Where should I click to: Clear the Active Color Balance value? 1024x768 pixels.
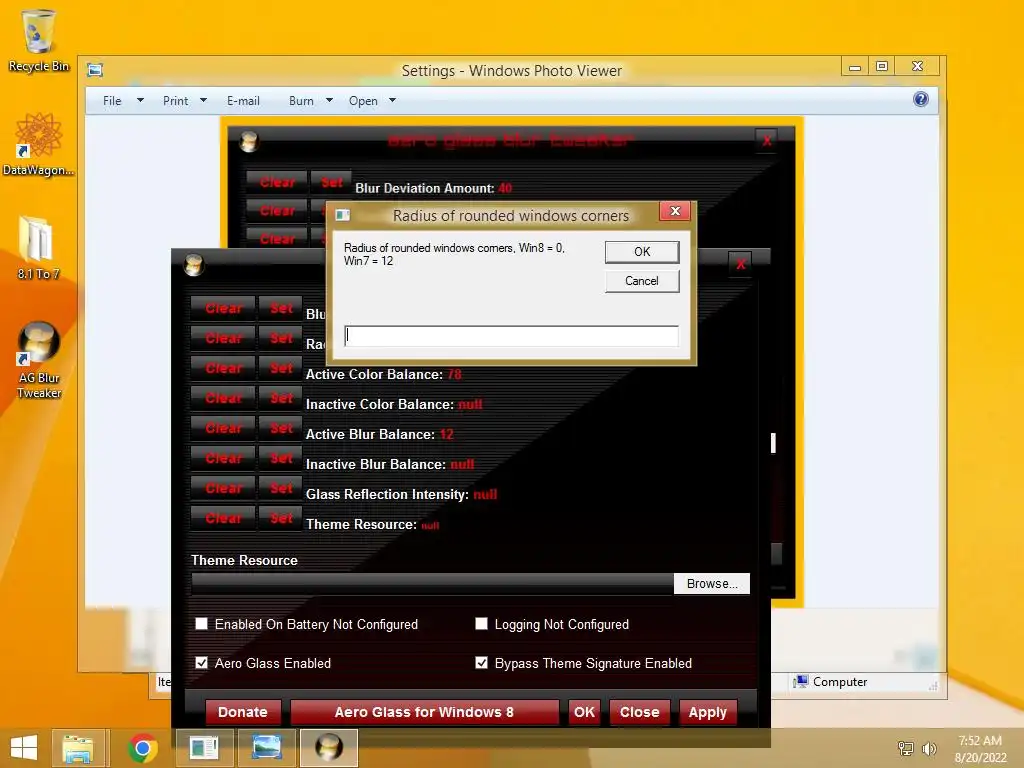click(x=223, y=368)
